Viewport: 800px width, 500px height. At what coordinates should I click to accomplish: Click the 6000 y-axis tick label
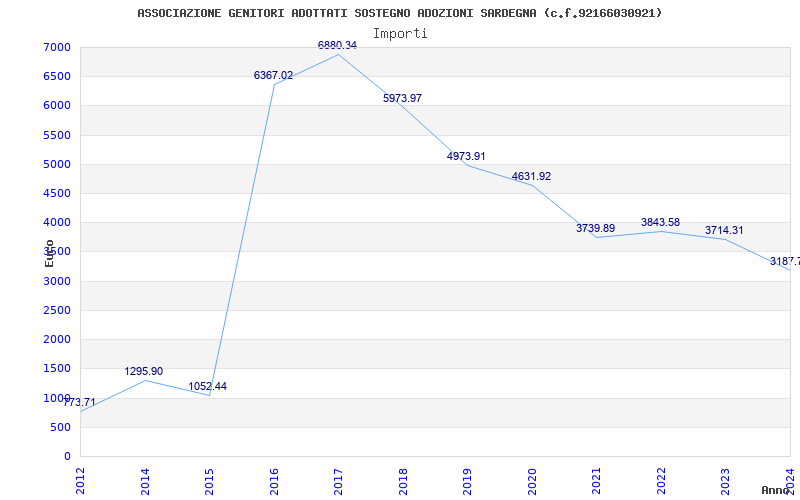click(57, 106)
